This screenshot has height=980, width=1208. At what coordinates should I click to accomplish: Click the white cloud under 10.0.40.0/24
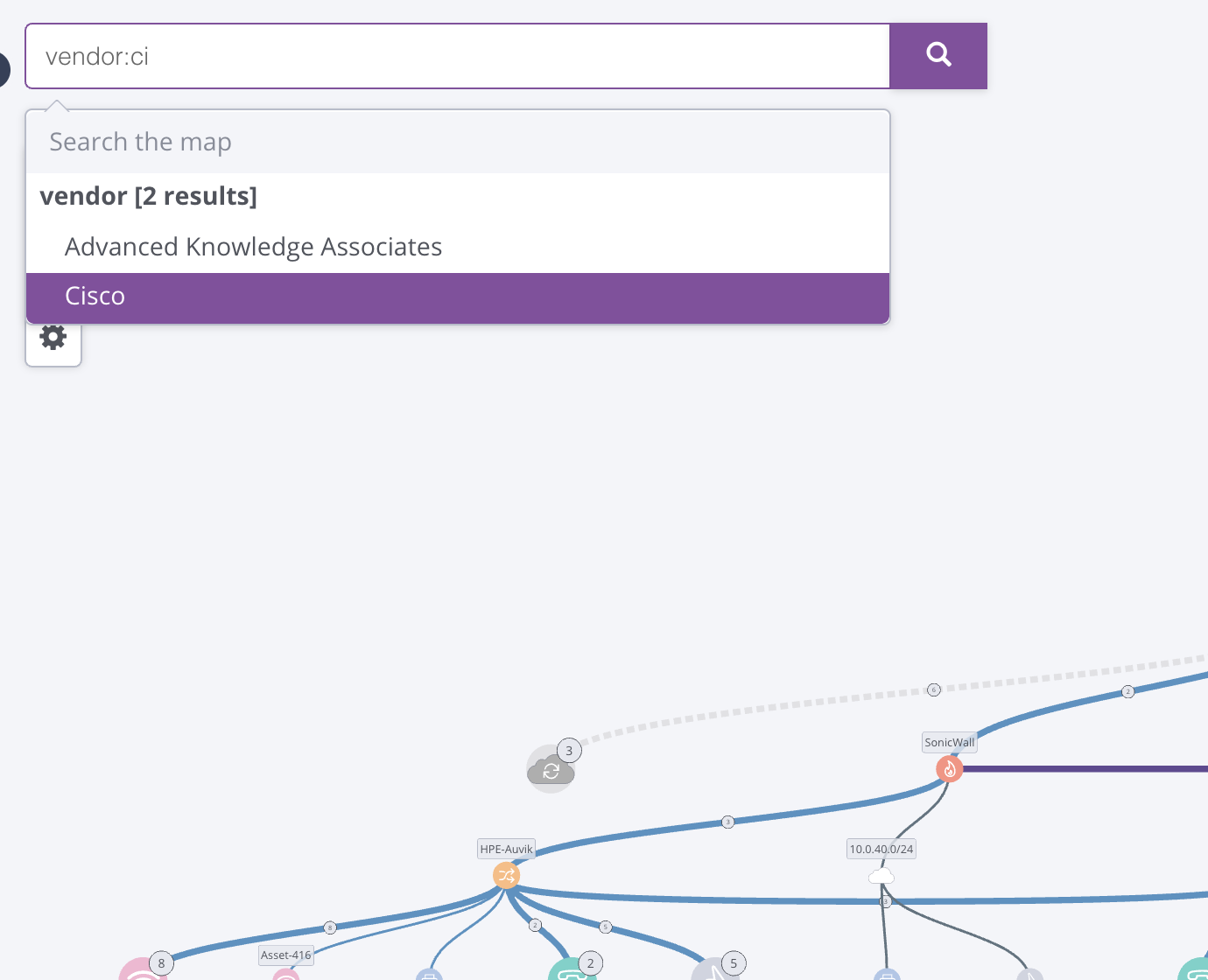pyautogui.click(x=881, y=876)
